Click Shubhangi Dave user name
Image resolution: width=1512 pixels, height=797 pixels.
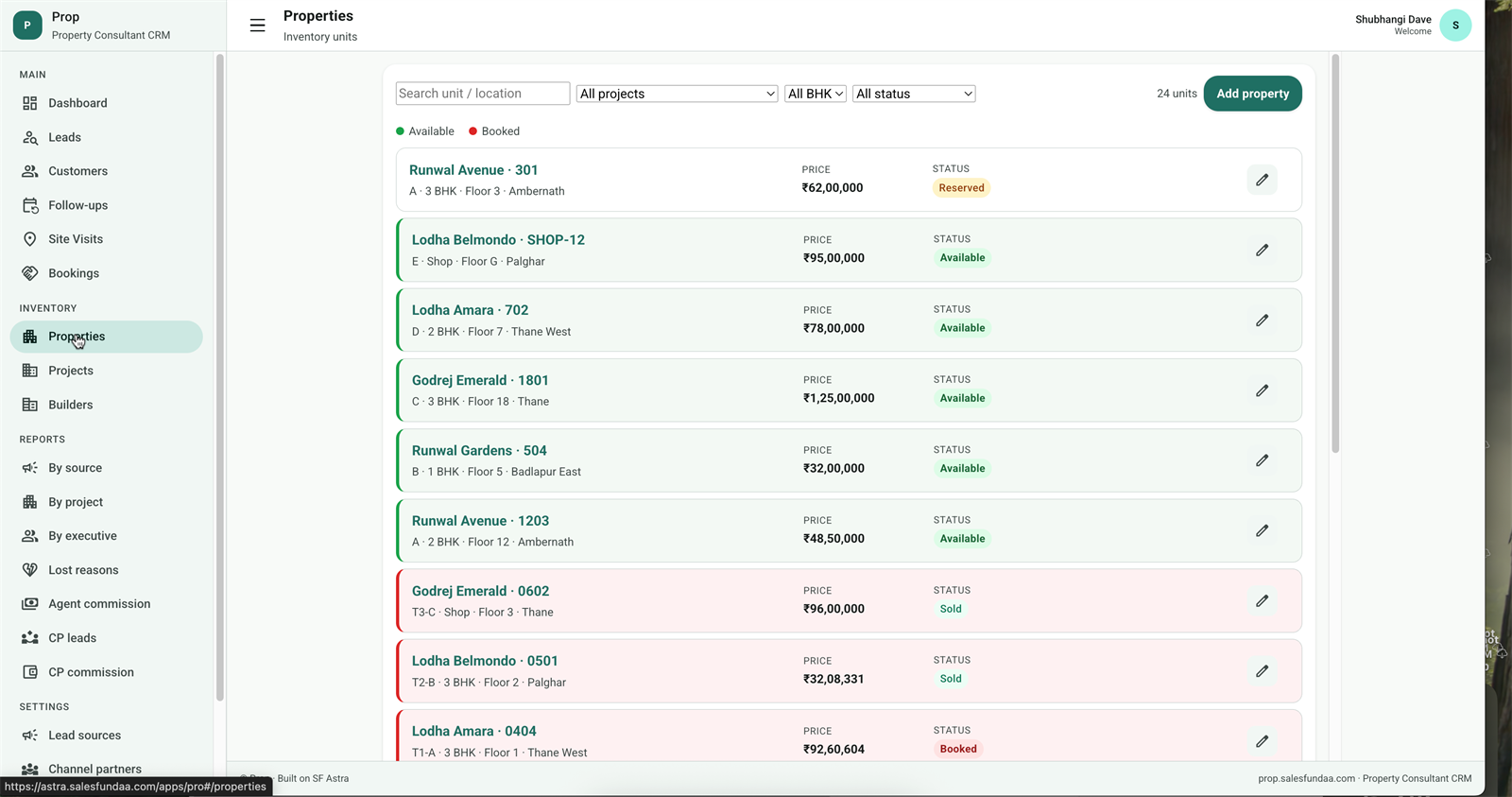pyautogui.click(x=1393, y=19)
